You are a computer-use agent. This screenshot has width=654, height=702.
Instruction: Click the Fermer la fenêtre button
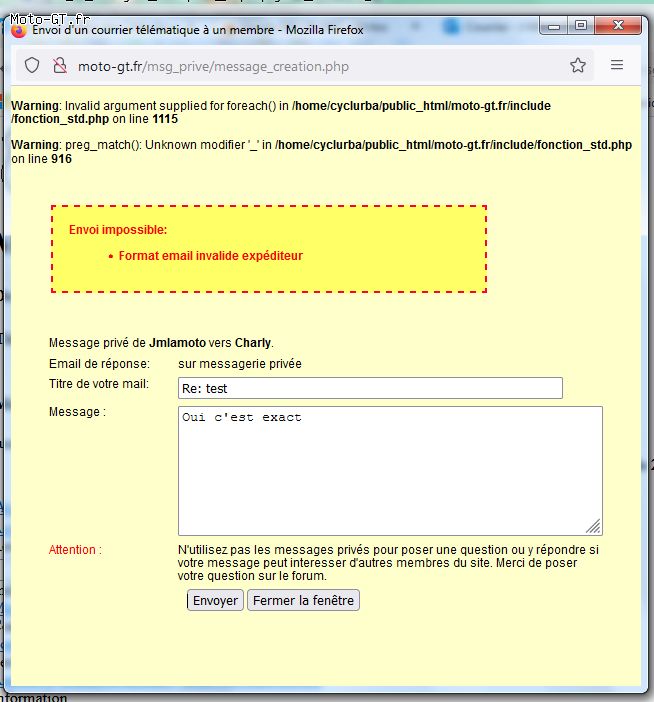coord(303,600)
